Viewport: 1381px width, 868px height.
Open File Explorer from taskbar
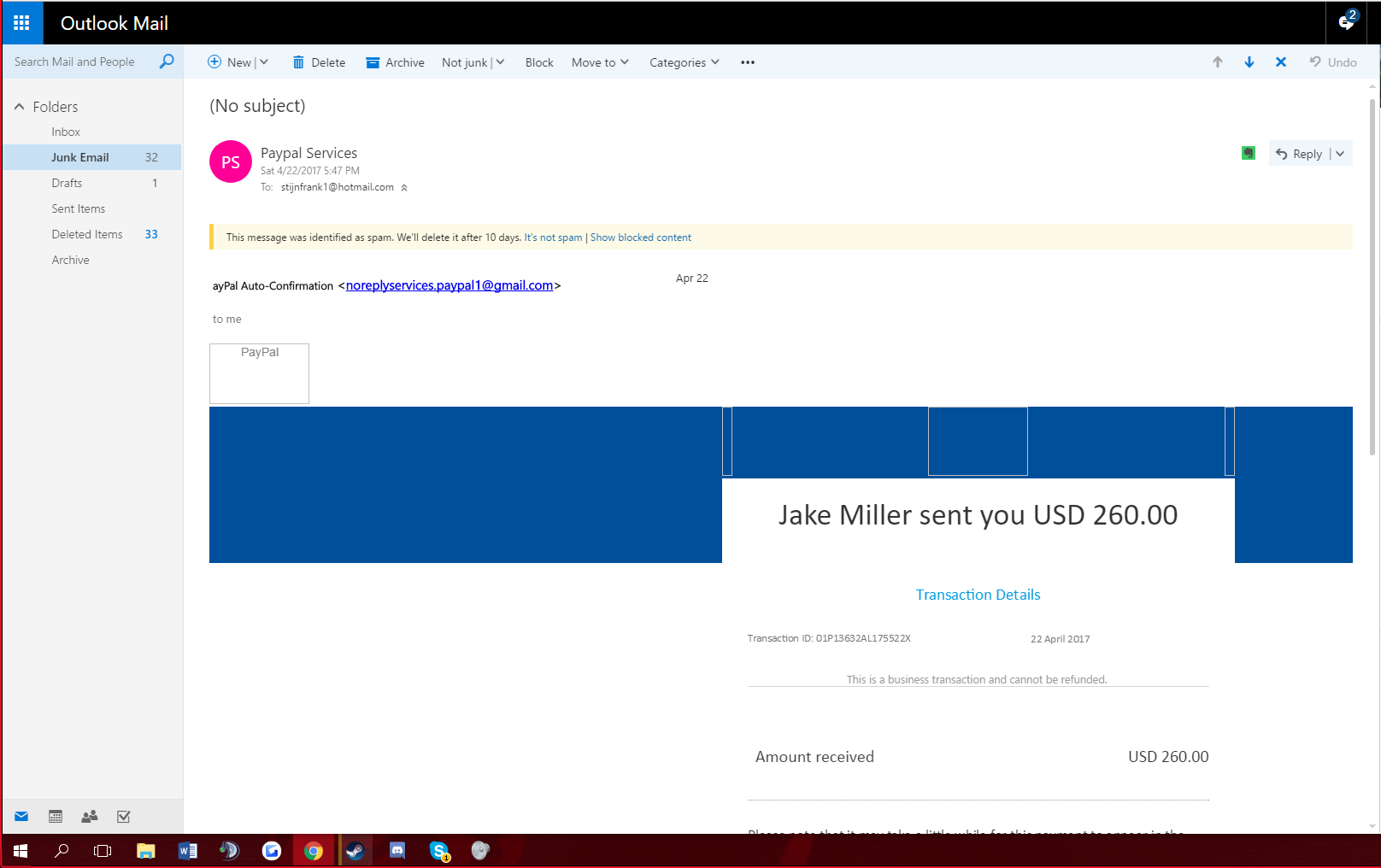tap(146, 851)
